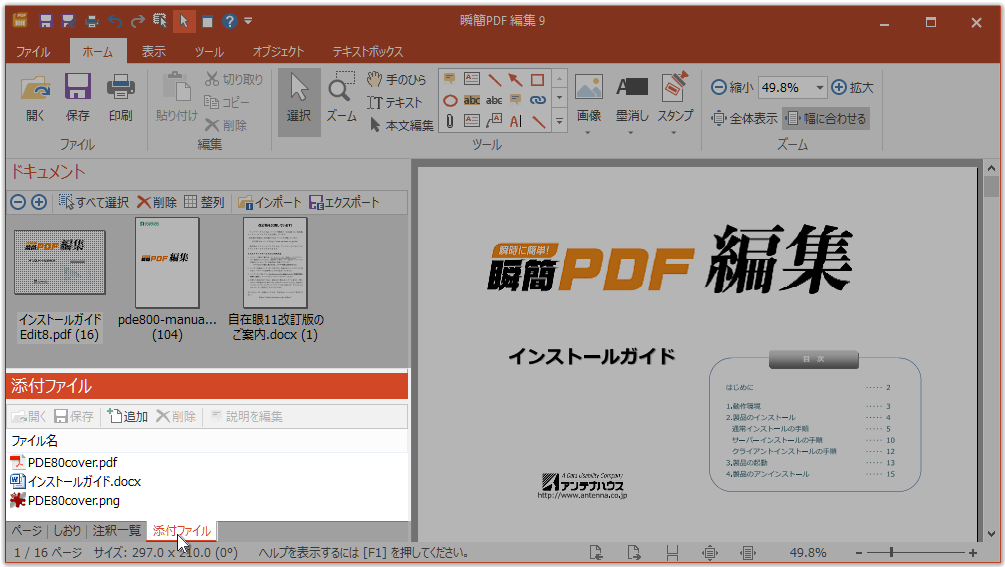This screenshot has height=567, width=1005.
Task: Click the fit width icon in status bar
Action: pyautogui.click(x=747, y=552)
